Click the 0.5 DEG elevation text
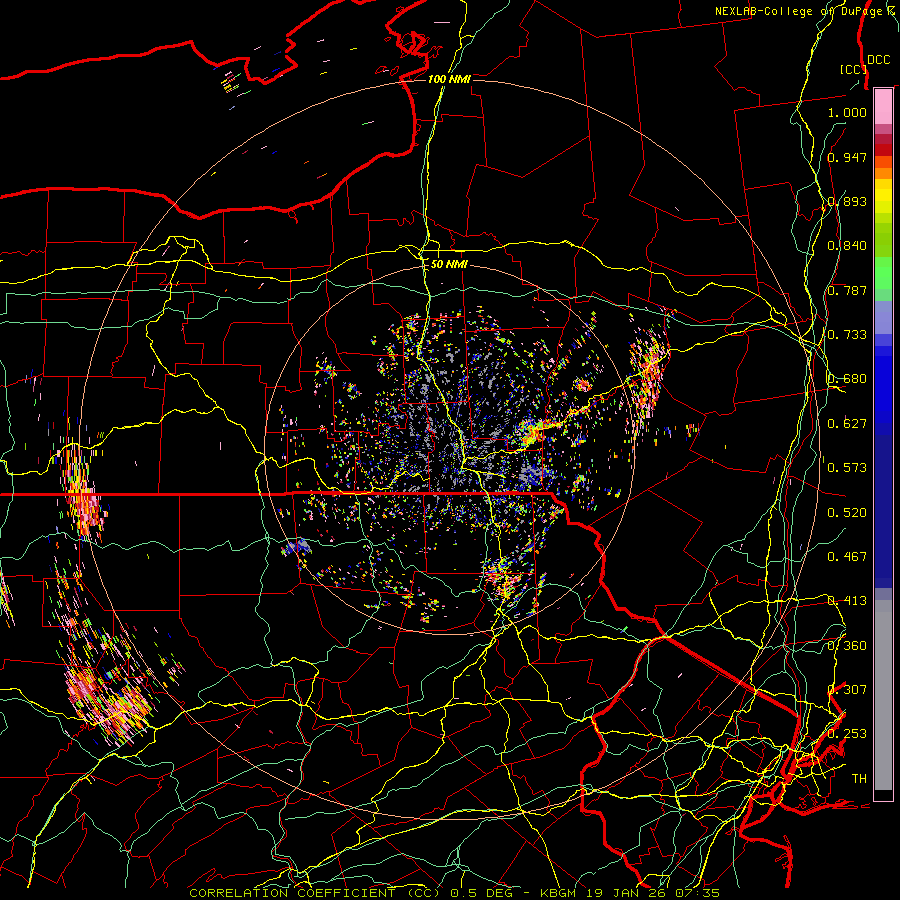This screenshot has width=900, height=900. [x=482, y=893]
